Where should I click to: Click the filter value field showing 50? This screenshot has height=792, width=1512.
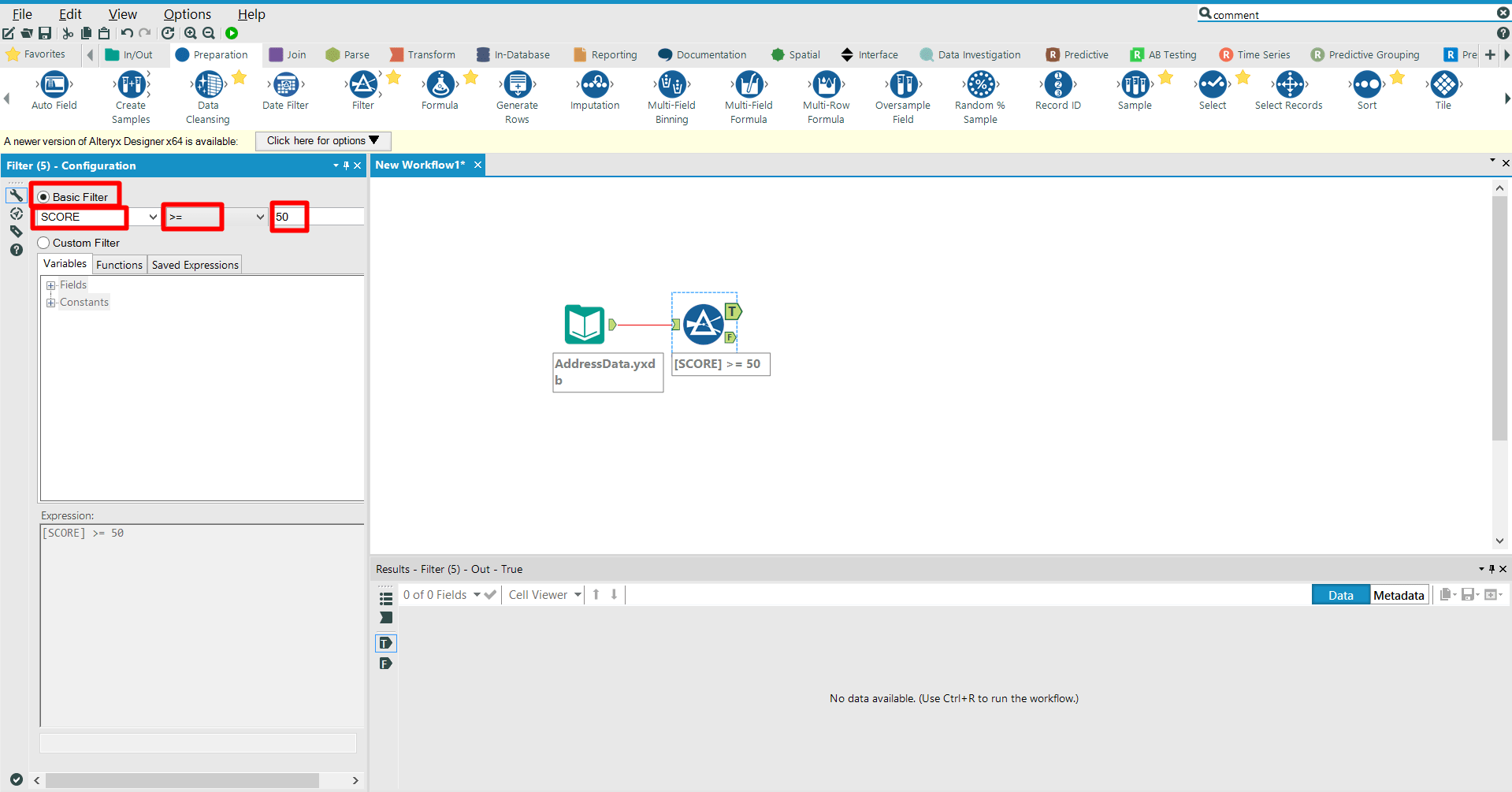289,217
